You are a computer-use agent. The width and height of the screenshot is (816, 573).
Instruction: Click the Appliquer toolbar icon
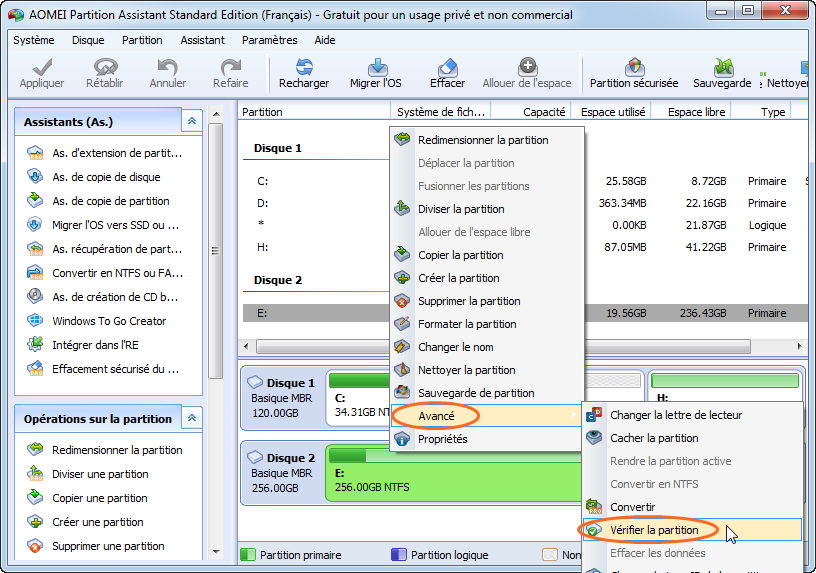(42, 67)
